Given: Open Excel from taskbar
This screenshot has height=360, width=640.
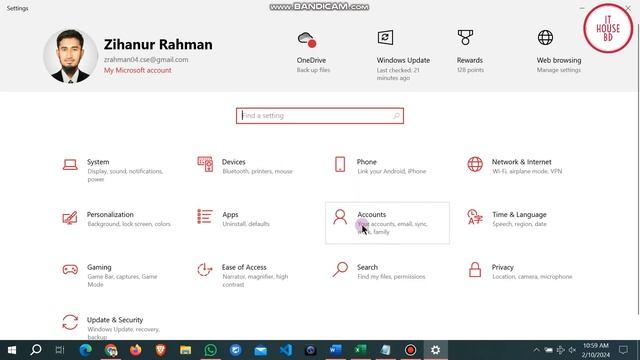Looking at the screenshot, I should click(360, 350).
